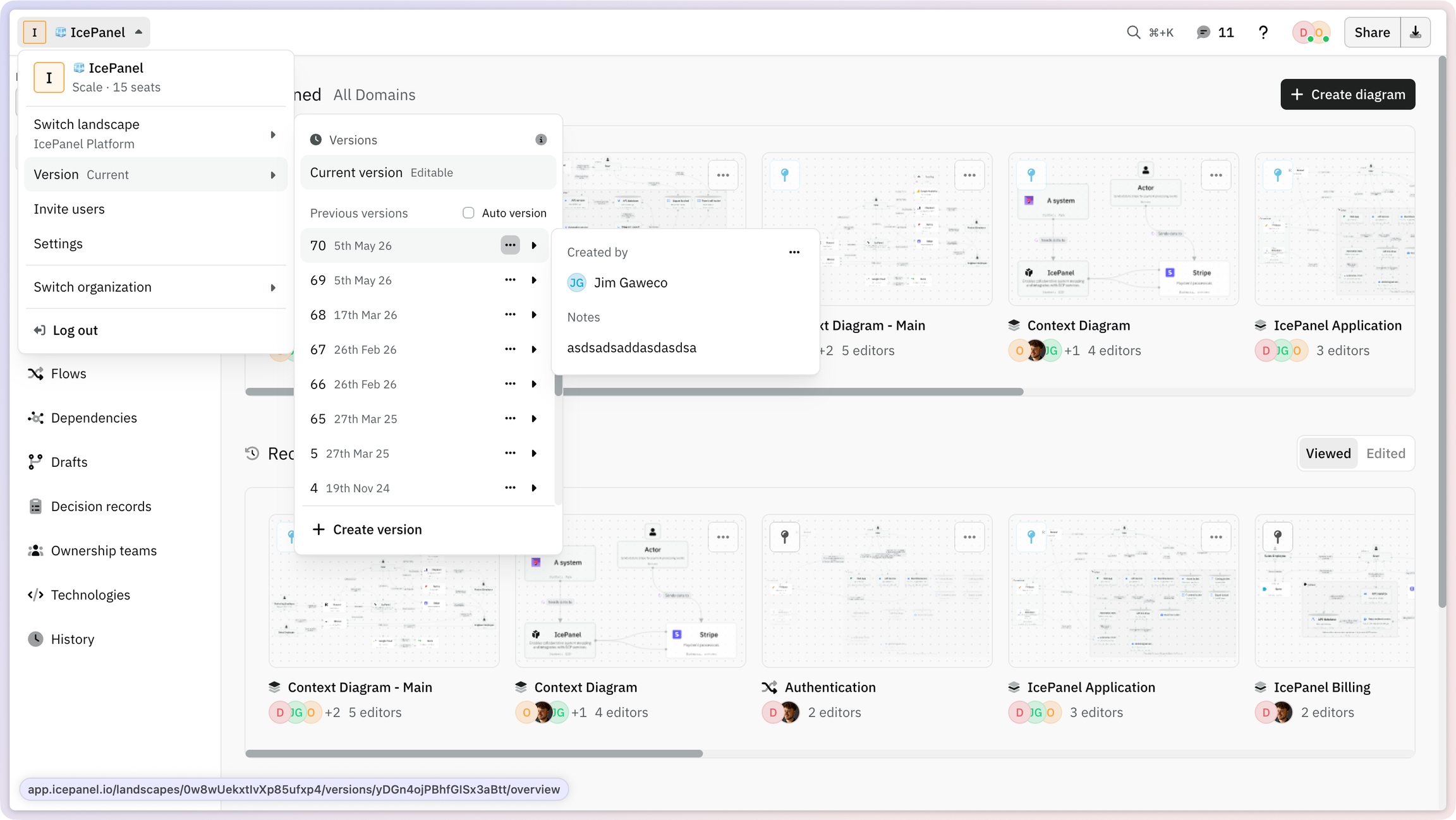The width and height of the screenshot is (1456, 820).
Task: Expand the Switch organization submenu
Action: (155, 287)
